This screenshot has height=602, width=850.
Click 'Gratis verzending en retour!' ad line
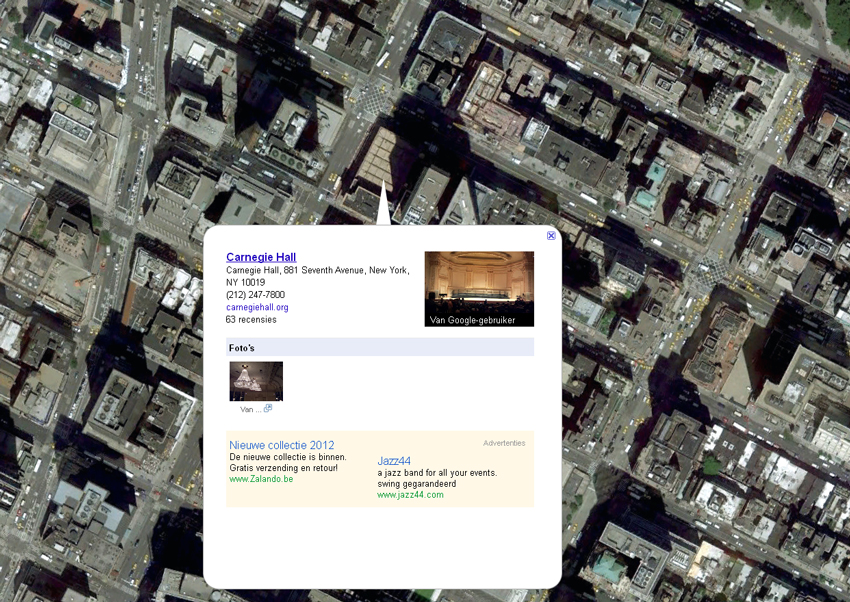pos(284,468)
